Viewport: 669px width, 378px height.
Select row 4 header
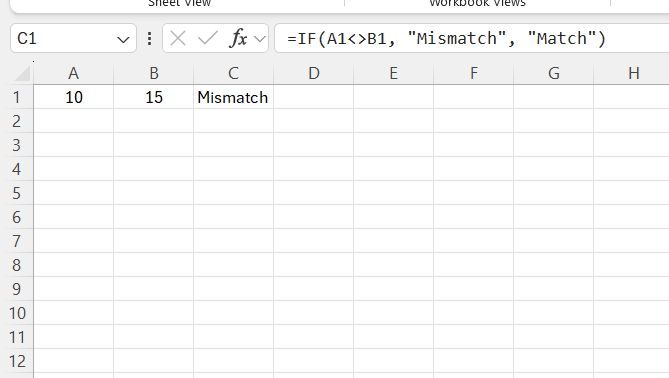coord(17,169)
